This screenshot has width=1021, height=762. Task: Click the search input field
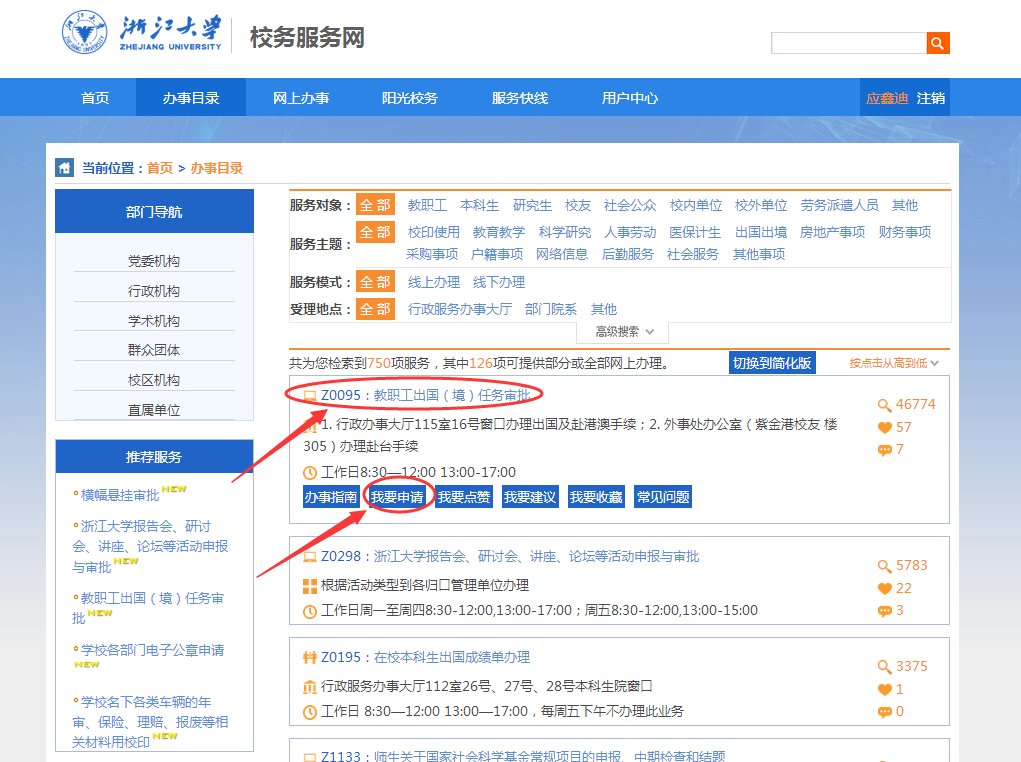[848, 43]
